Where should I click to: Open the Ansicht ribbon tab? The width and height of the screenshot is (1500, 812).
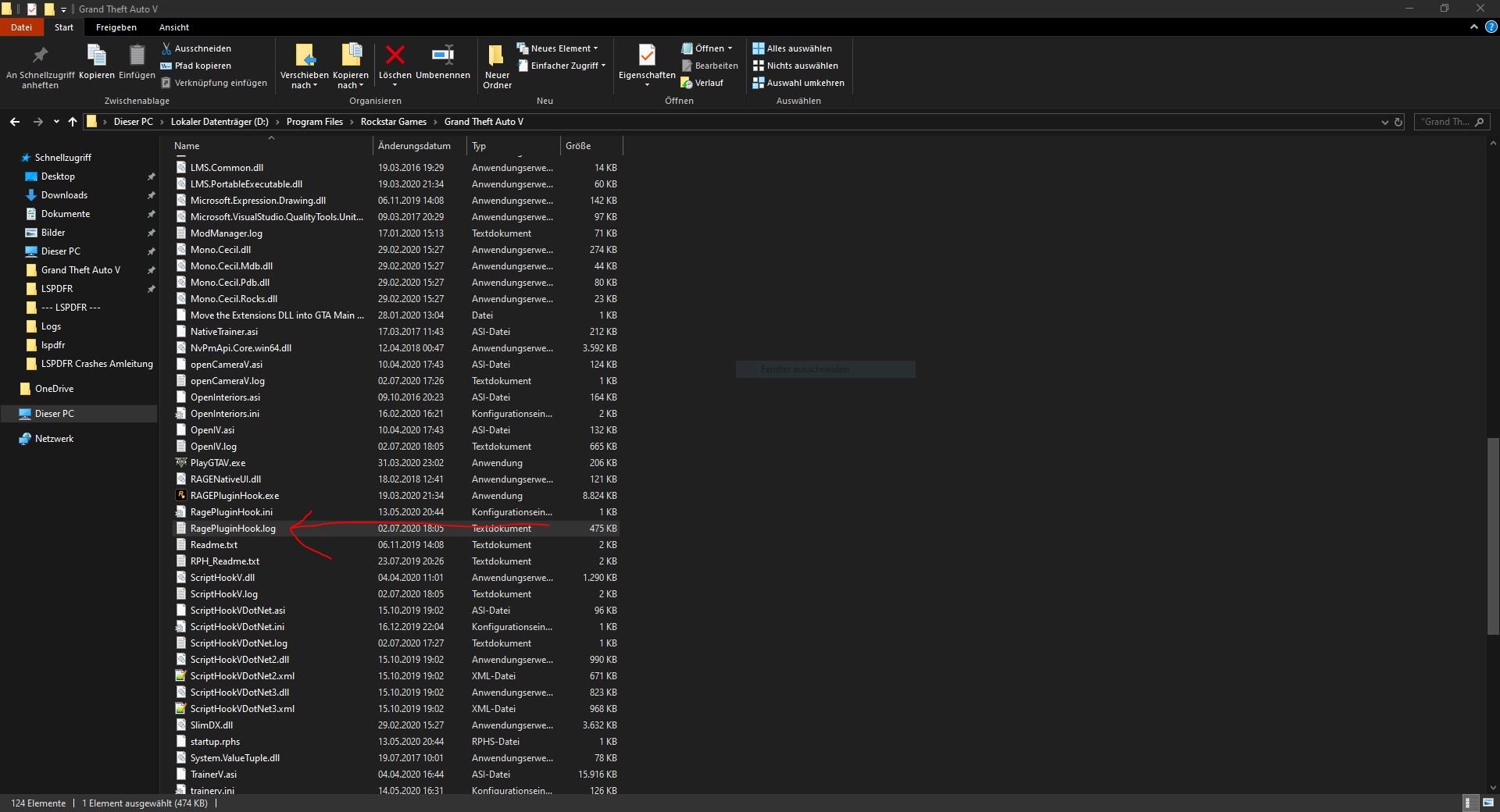(x=173, y=27)
